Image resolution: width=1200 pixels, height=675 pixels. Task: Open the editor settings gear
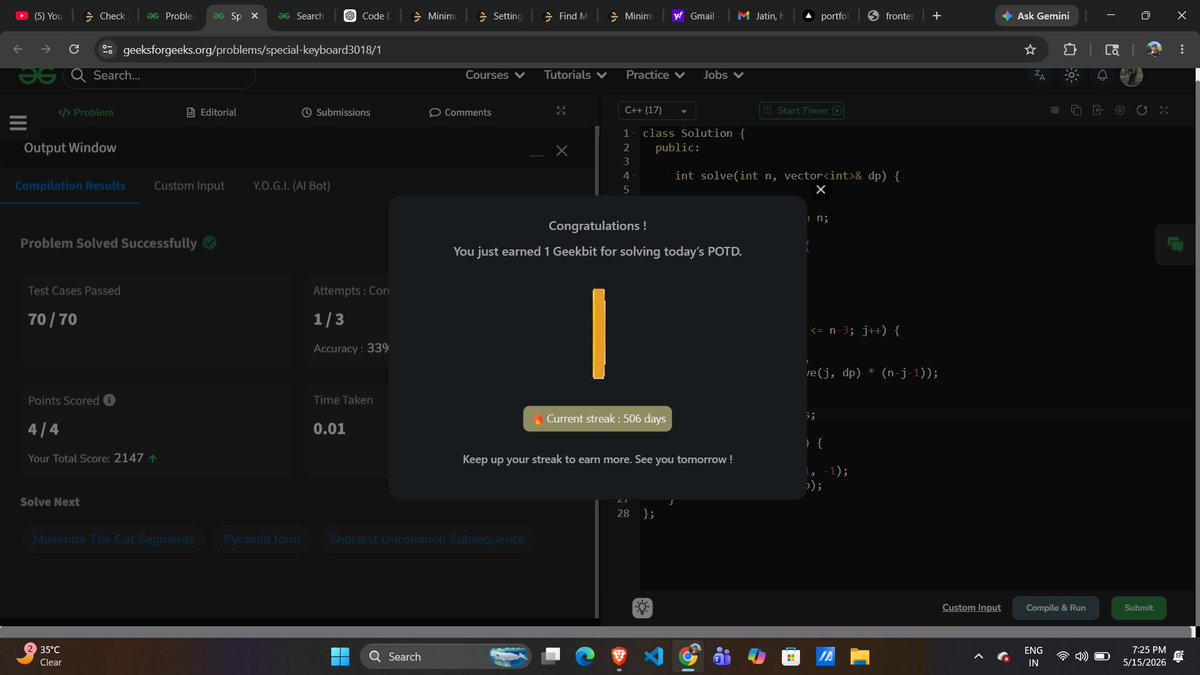pyautogui.click(x=1120, y=110)
